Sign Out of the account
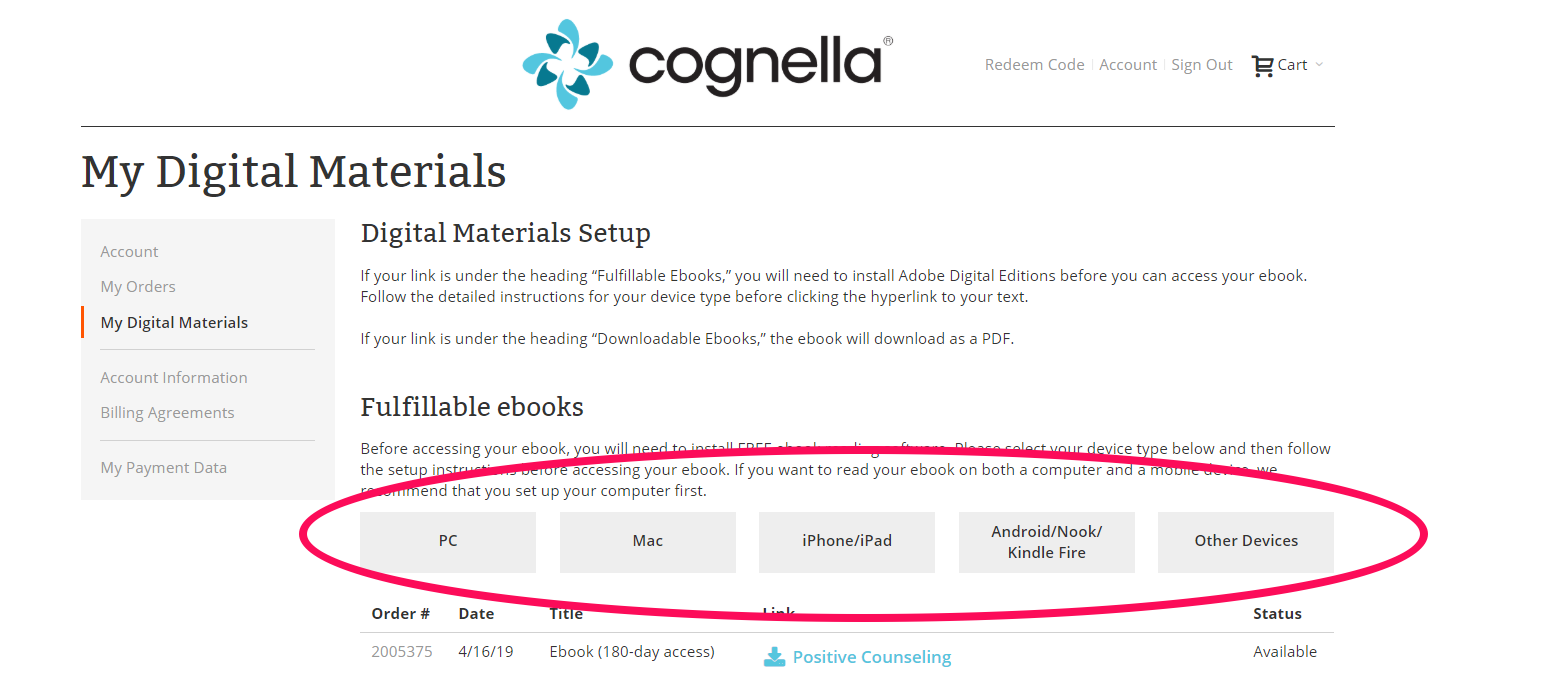Screen dimensions: 1566x685 (1202, 64)
